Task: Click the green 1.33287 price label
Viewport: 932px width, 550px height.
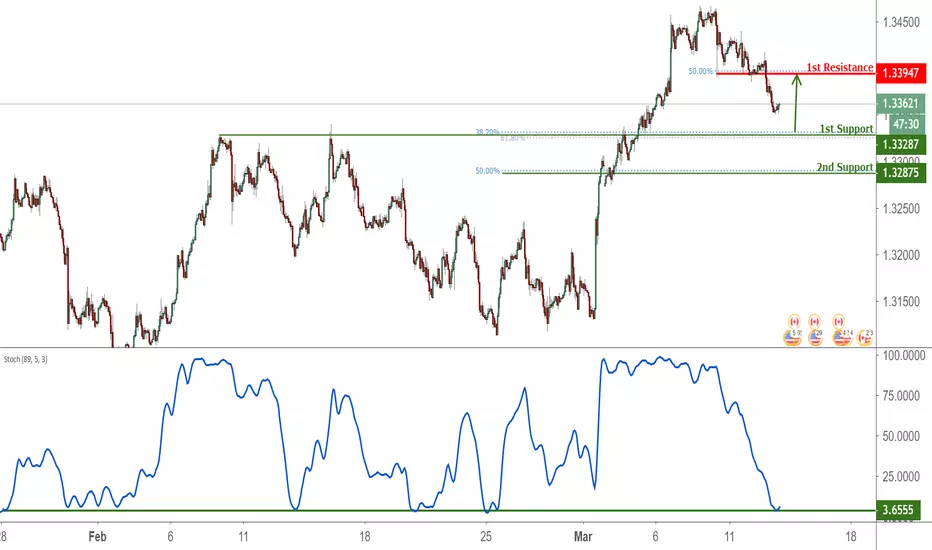Action: coord(900,144)
